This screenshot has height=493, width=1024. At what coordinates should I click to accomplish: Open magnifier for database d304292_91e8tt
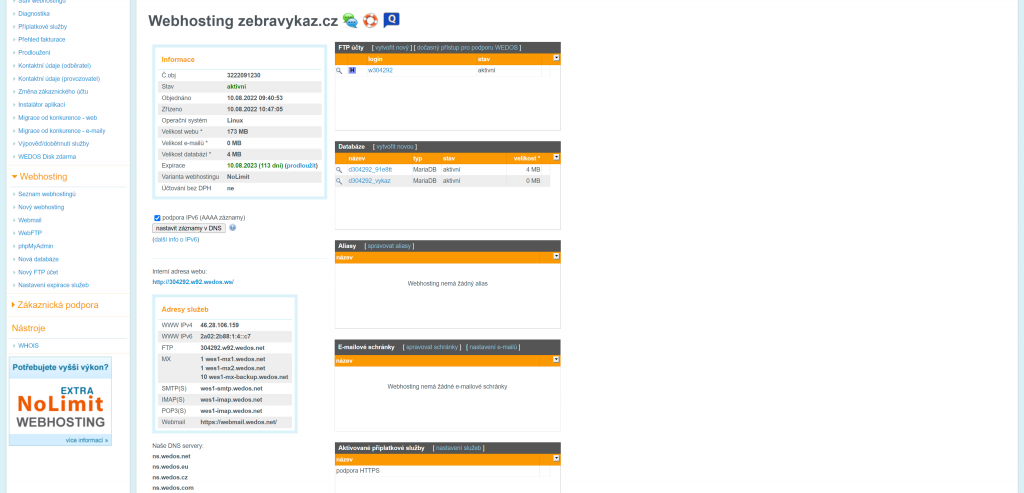point(339,170)
